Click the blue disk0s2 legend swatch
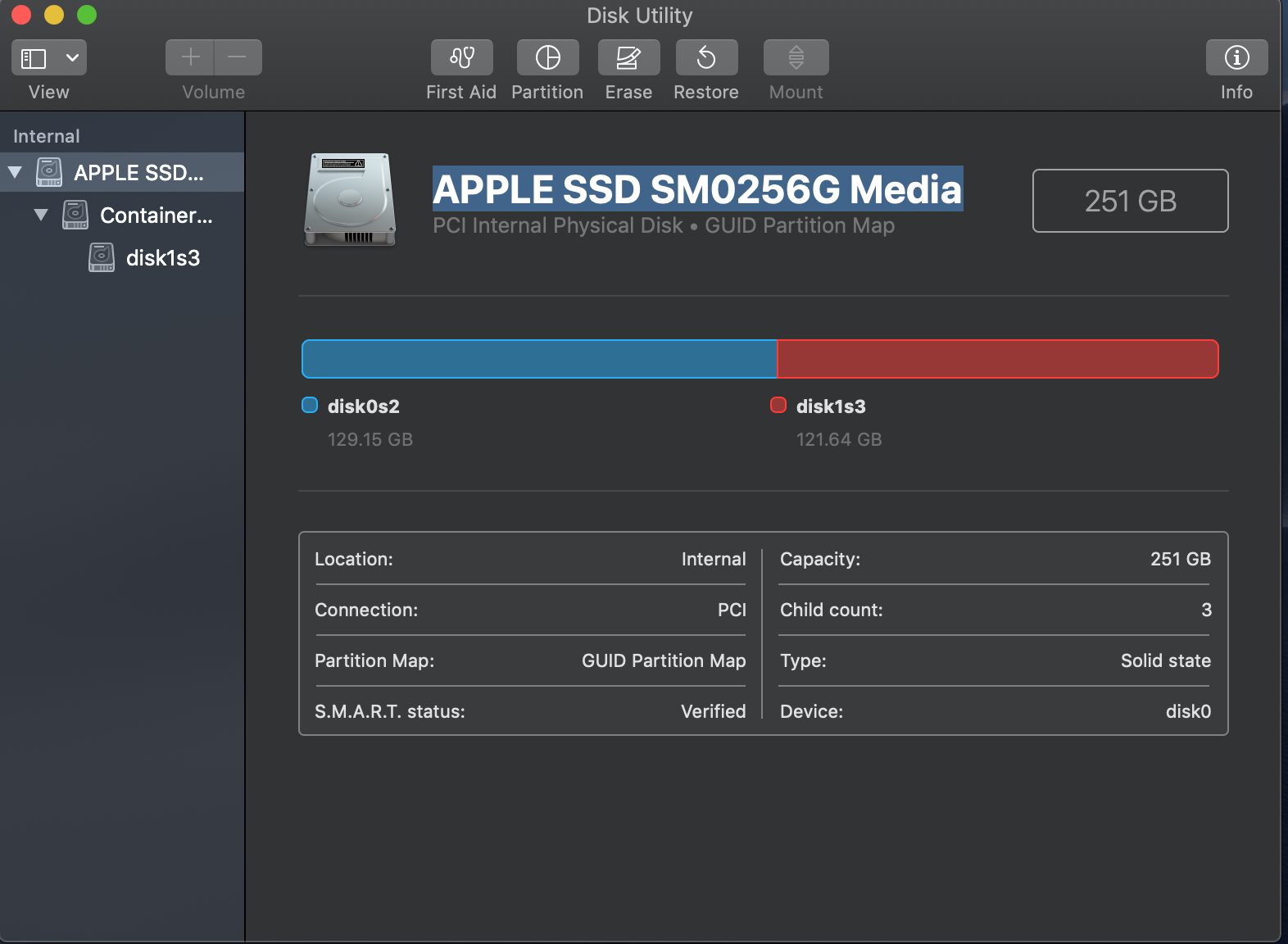 point(310,405)
